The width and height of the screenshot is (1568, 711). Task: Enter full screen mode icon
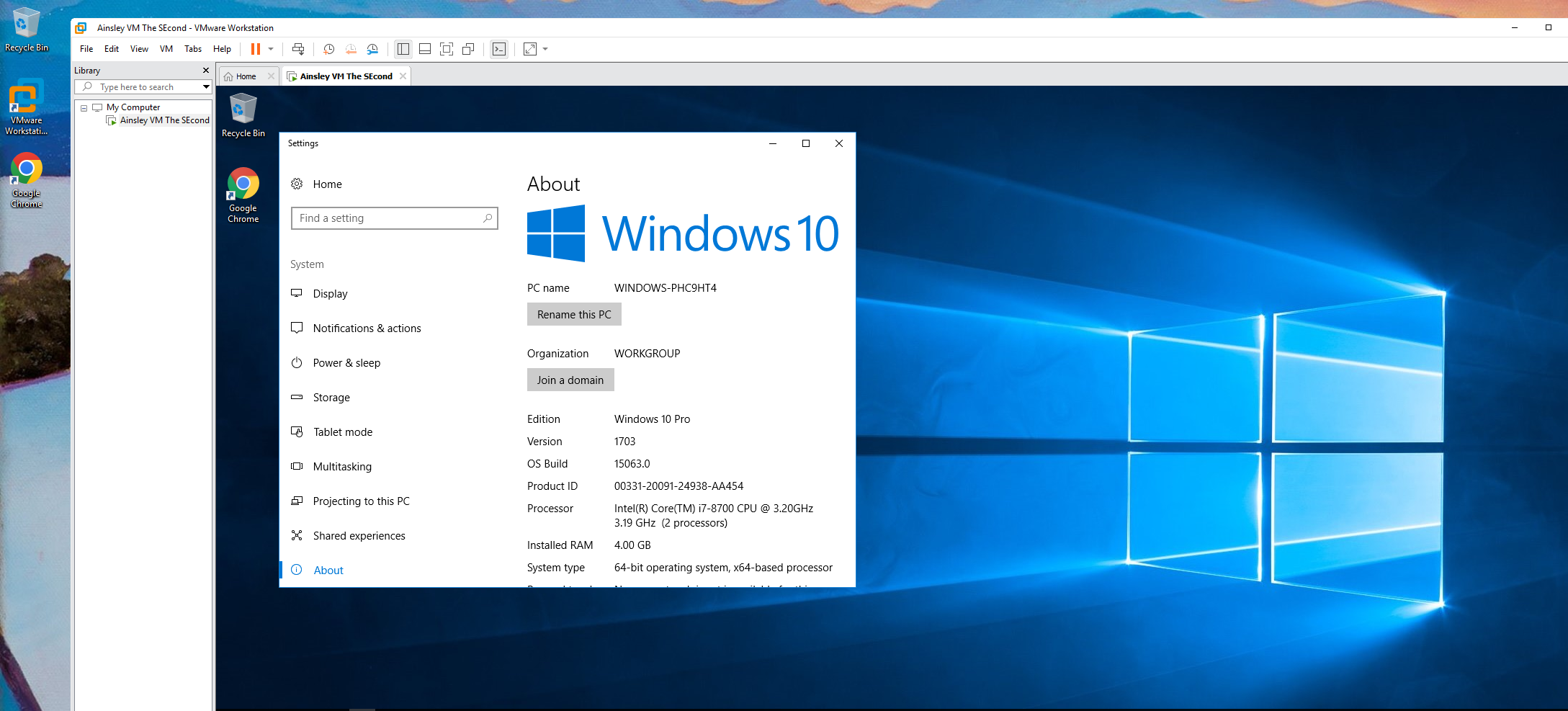coord(447,49)
